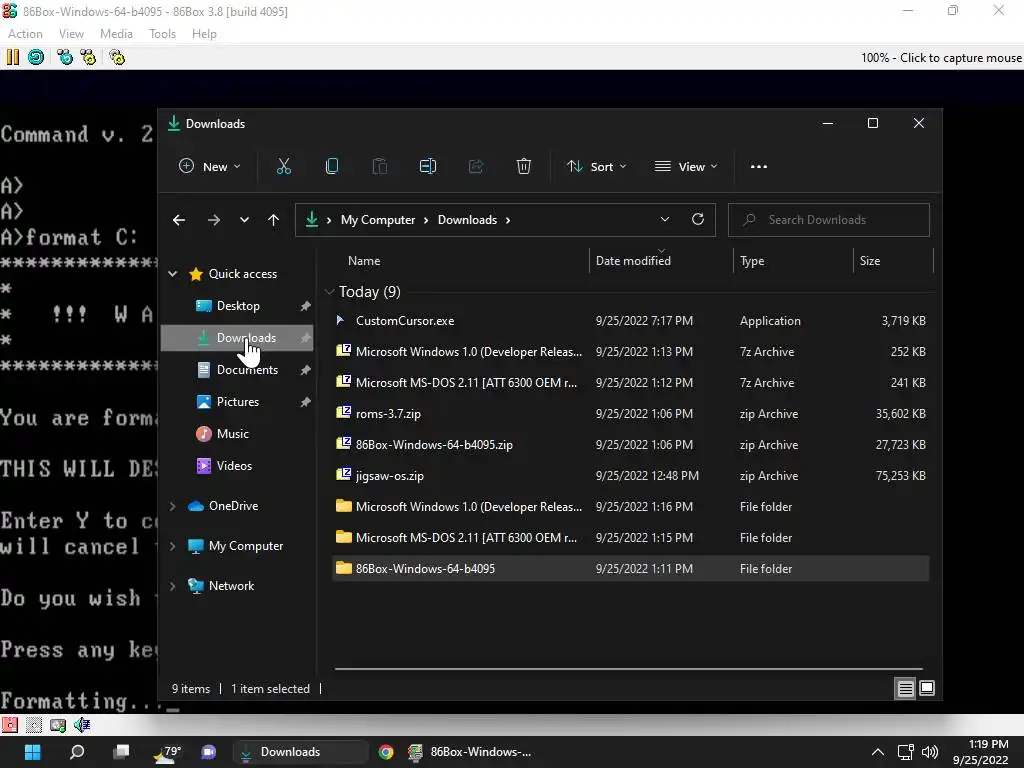Click My Computer in address breadcrumb
Viewport: 1024px width, 768px height.
tap(377, 220)
